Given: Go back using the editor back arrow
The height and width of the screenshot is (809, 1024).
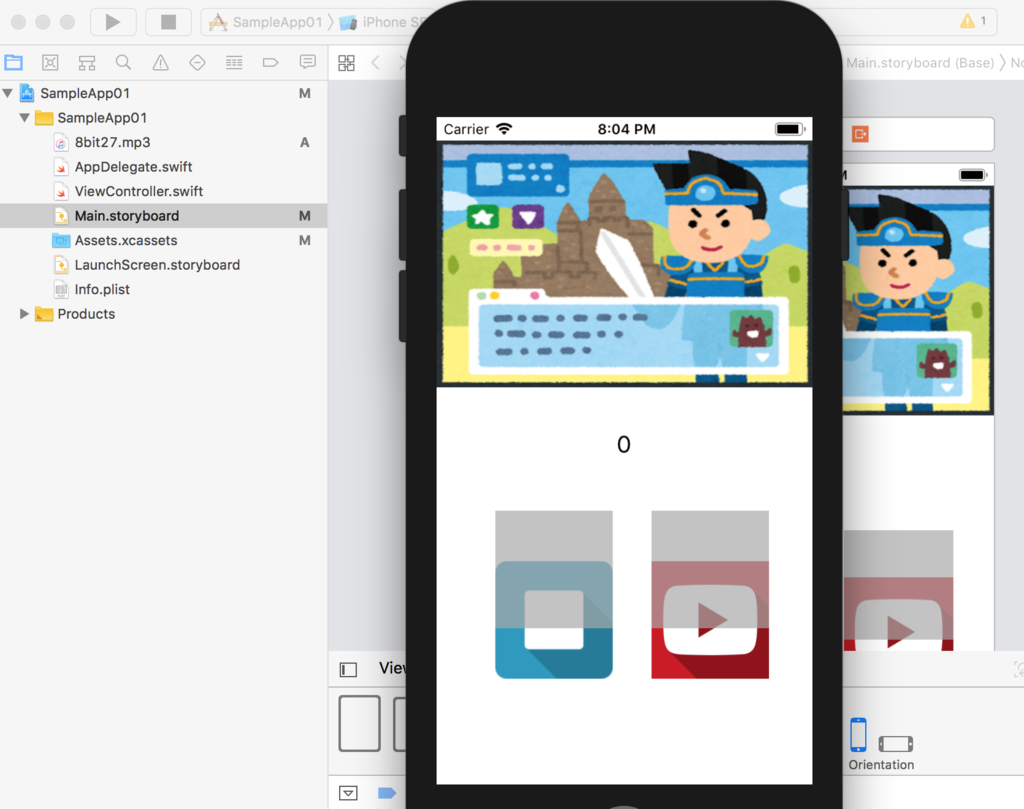Looking at the screenshot, I should [376, 63].
